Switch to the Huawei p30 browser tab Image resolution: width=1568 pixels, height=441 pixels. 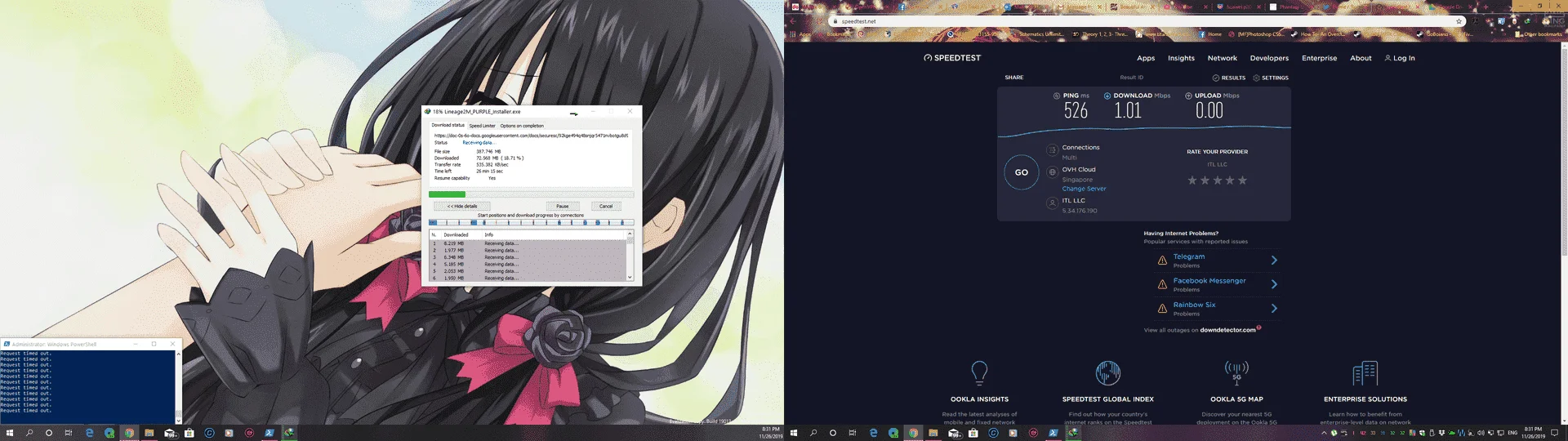pos(1239,7)
